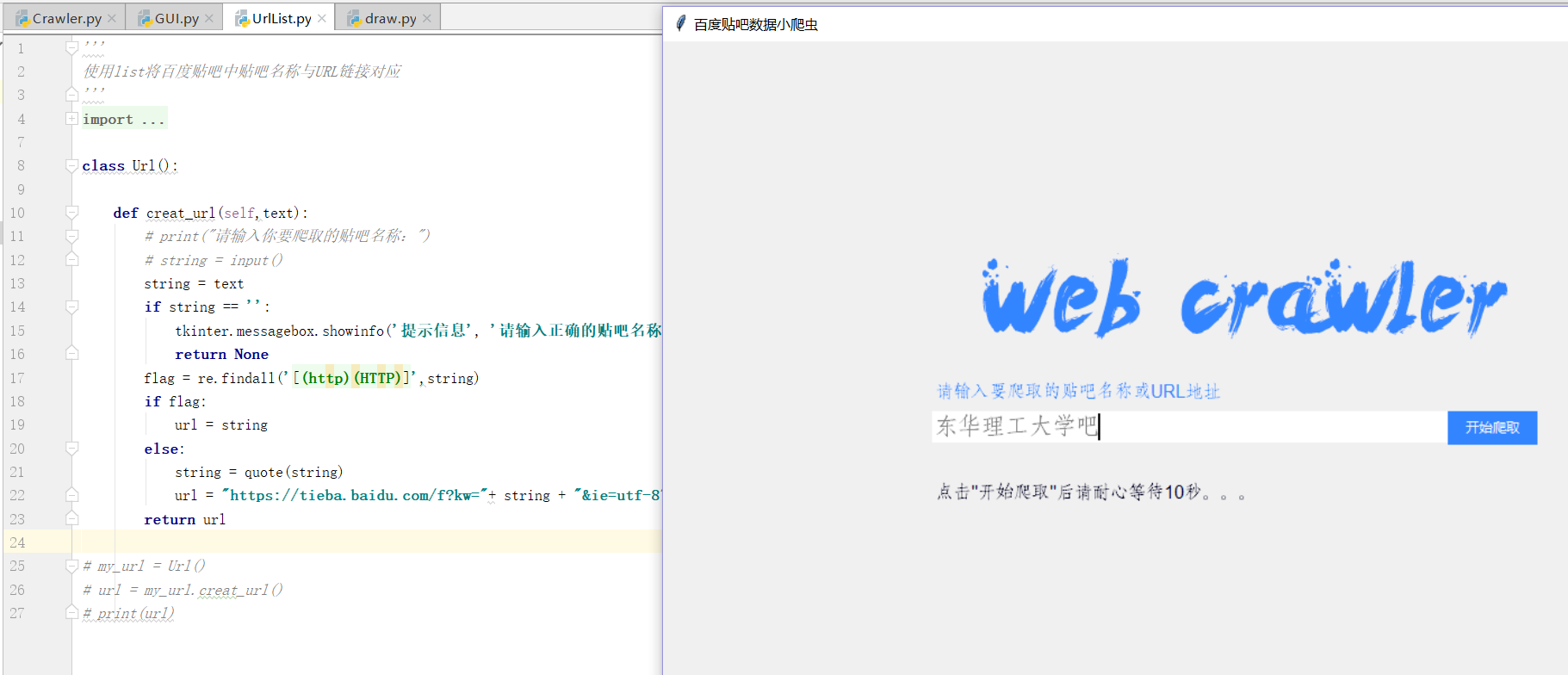Click the 'string = text' line

pyautogui.click(x=194, y=283)
